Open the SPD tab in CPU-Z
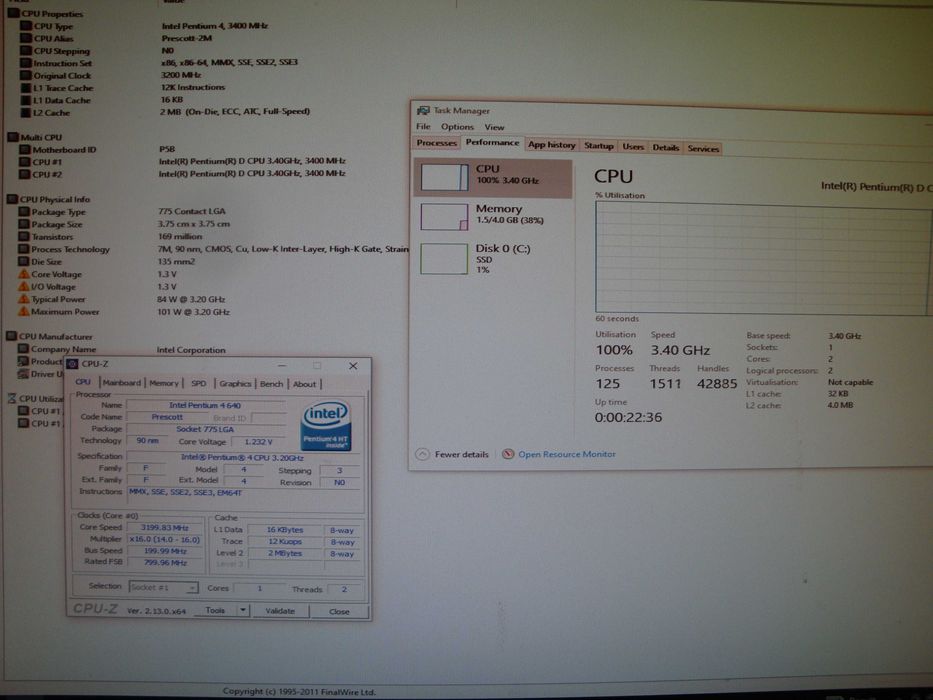The height and width of the screenshot is (700, 933). point(199,383)
